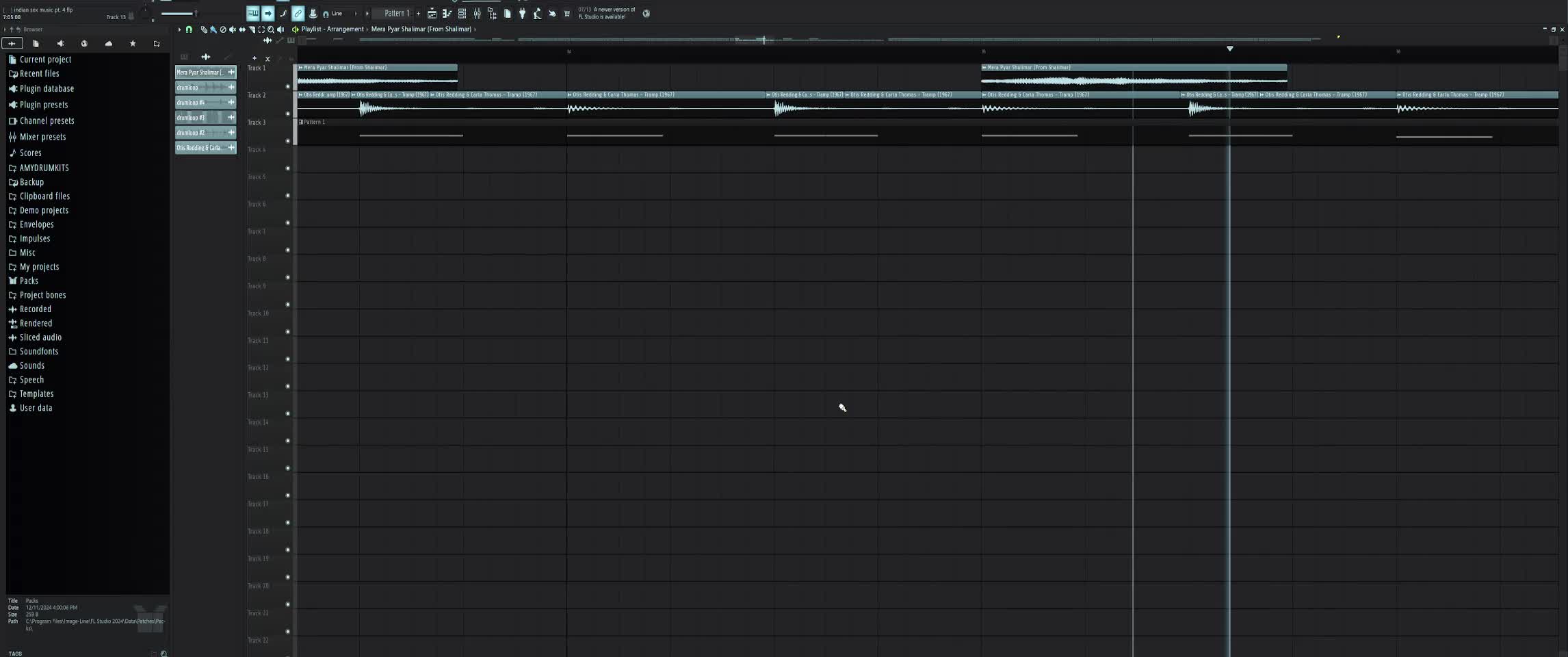The image size is (1568, 657).
Task: Switch to browser plugins speaker tab
Action: click(60, 43)
